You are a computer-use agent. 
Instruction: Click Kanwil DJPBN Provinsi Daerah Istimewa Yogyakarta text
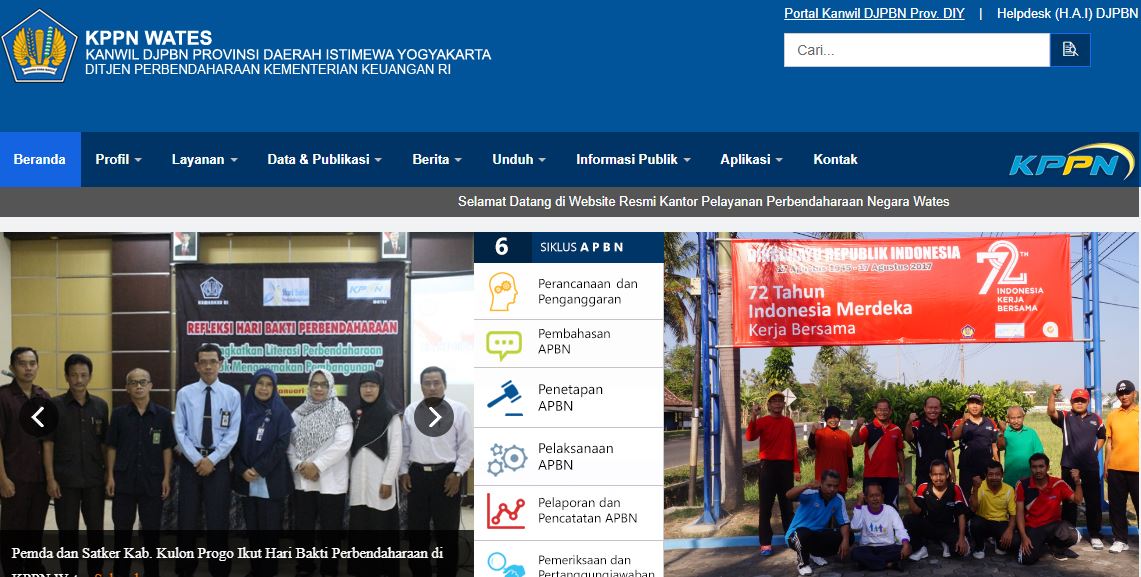point(287,55)
